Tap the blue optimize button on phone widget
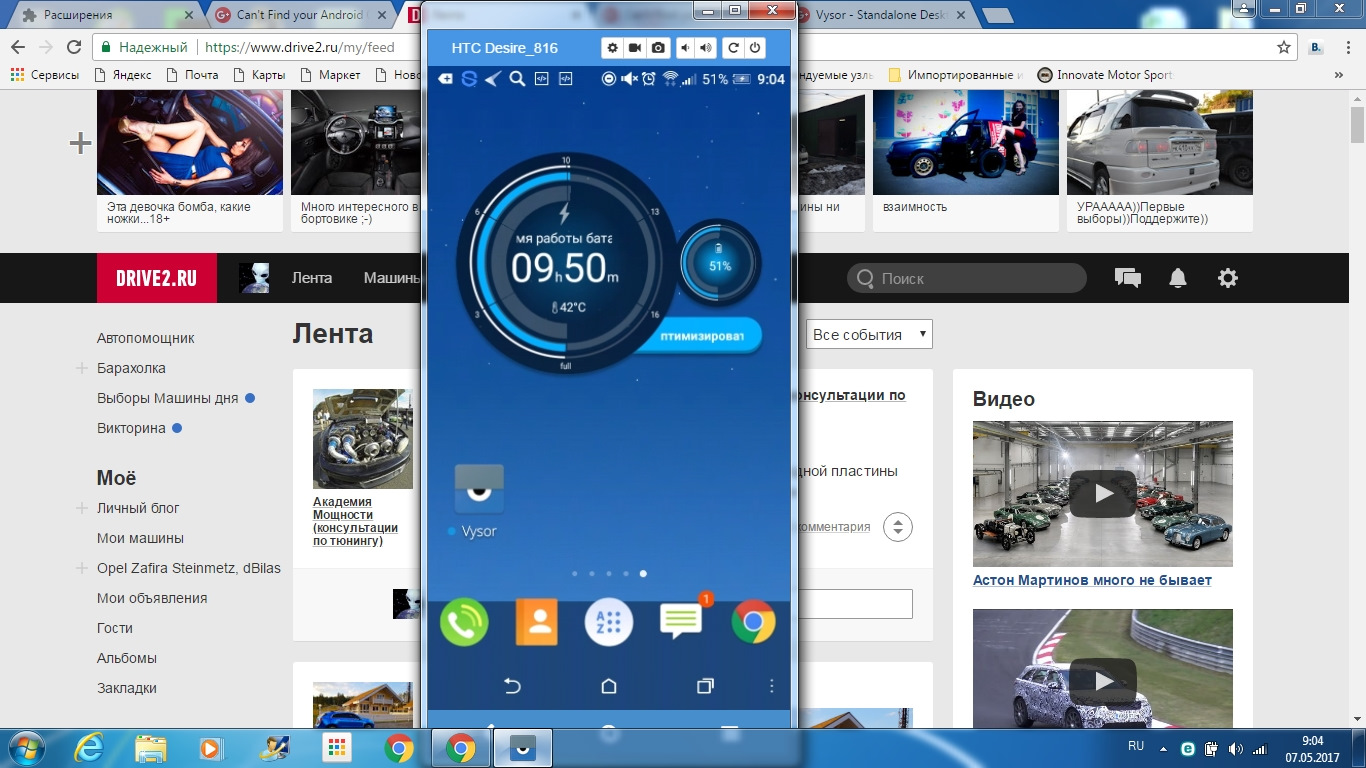This screenshot has width=1366, height=768. (702, 336)
